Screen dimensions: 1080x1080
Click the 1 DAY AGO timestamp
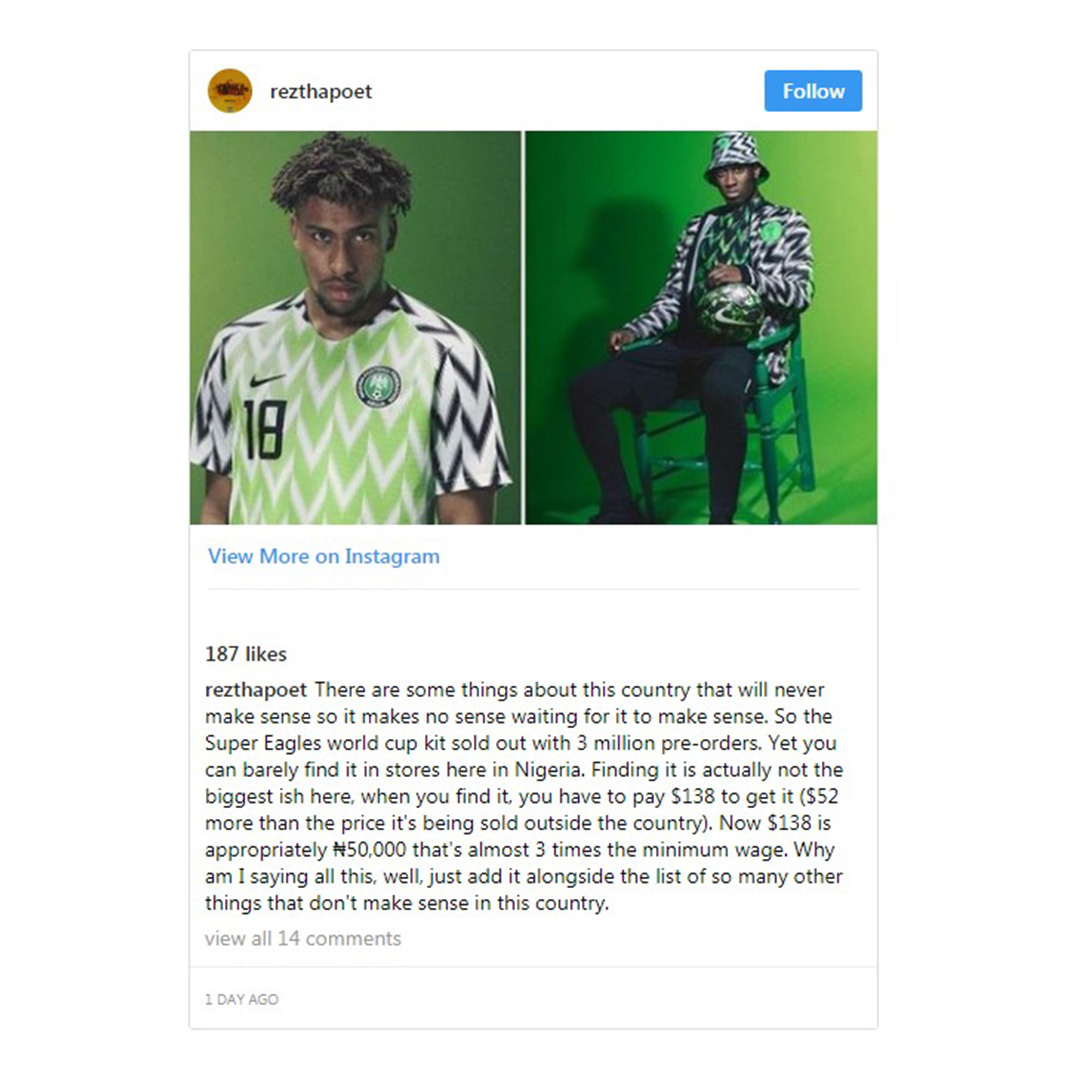click(x=242, y=999)
